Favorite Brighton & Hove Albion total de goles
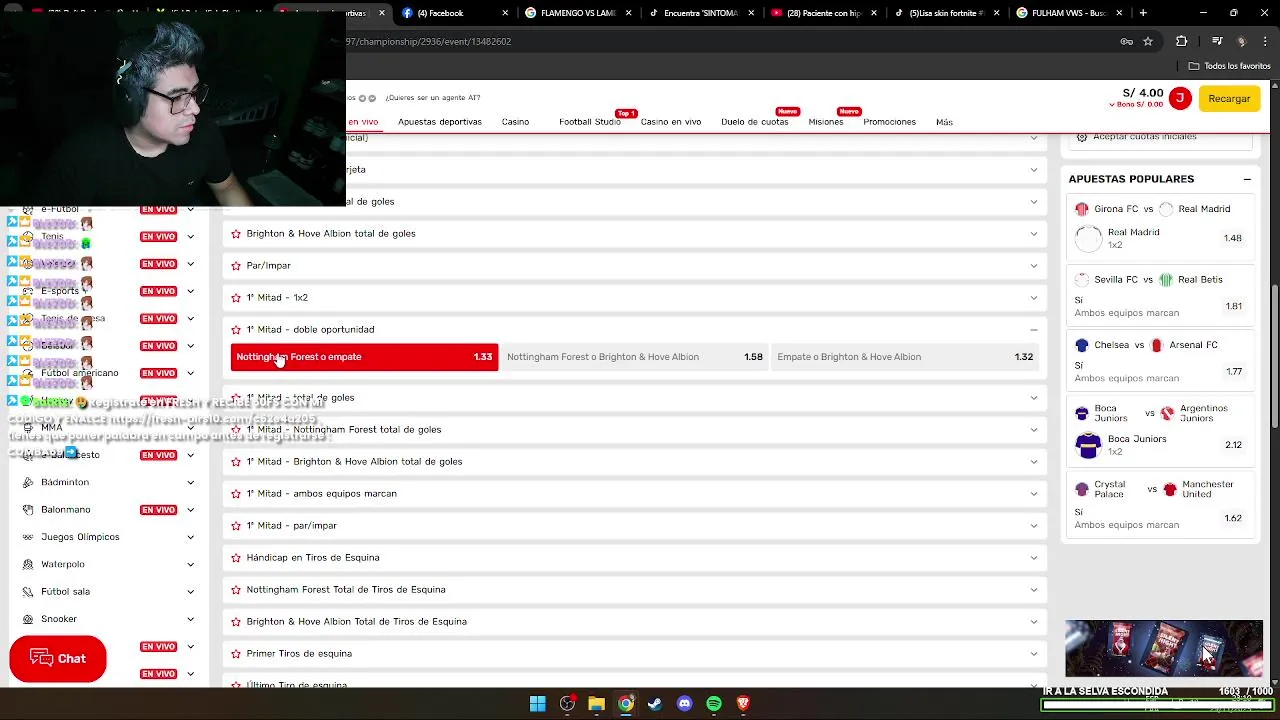The height and width of the screenshot is (720, 1280). click(236, 234)
